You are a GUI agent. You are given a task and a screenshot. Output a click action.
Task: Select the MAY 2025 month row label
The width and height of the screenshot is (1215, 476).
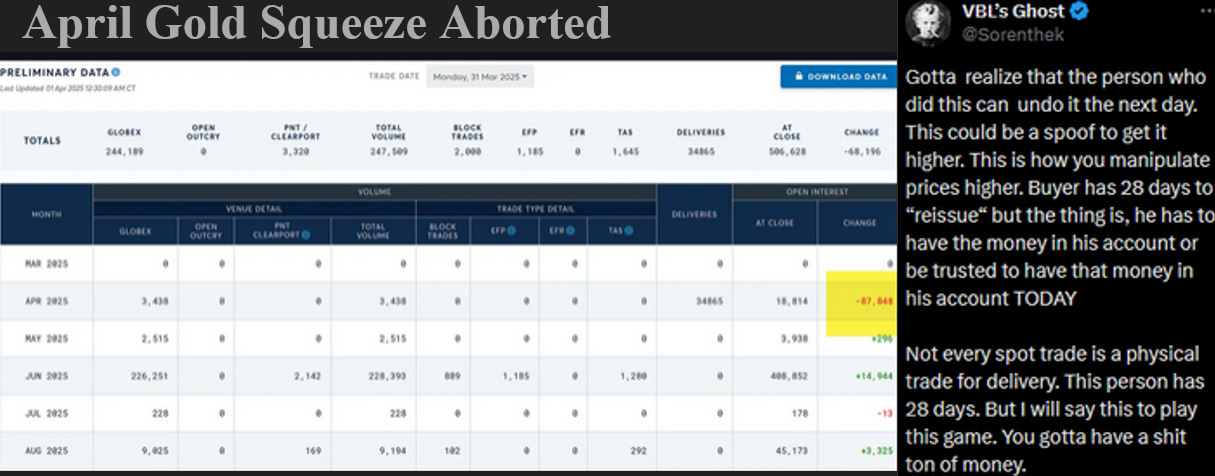point(46,338)
